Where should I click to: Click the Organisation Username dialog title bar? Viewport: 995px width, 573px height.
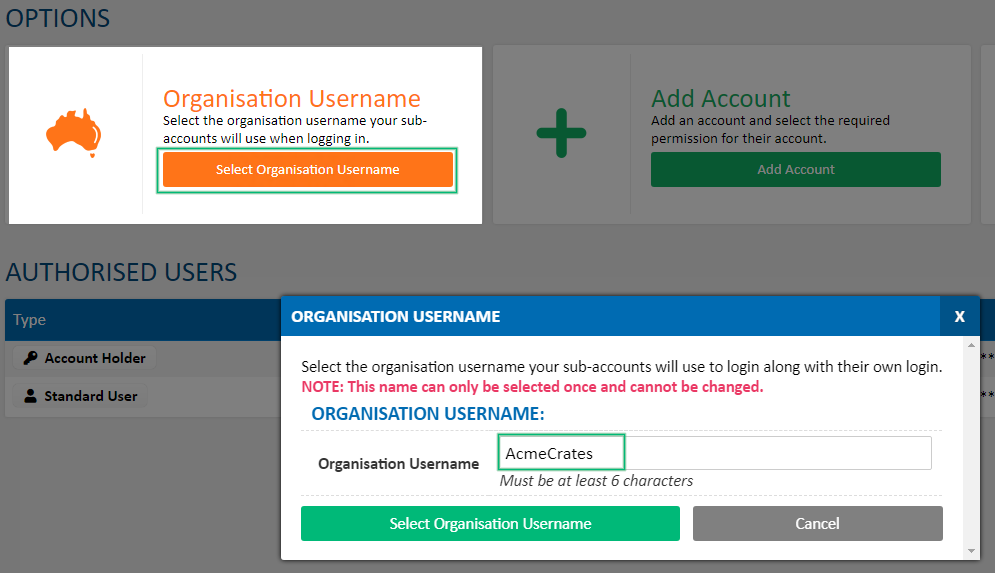[610, 316]
